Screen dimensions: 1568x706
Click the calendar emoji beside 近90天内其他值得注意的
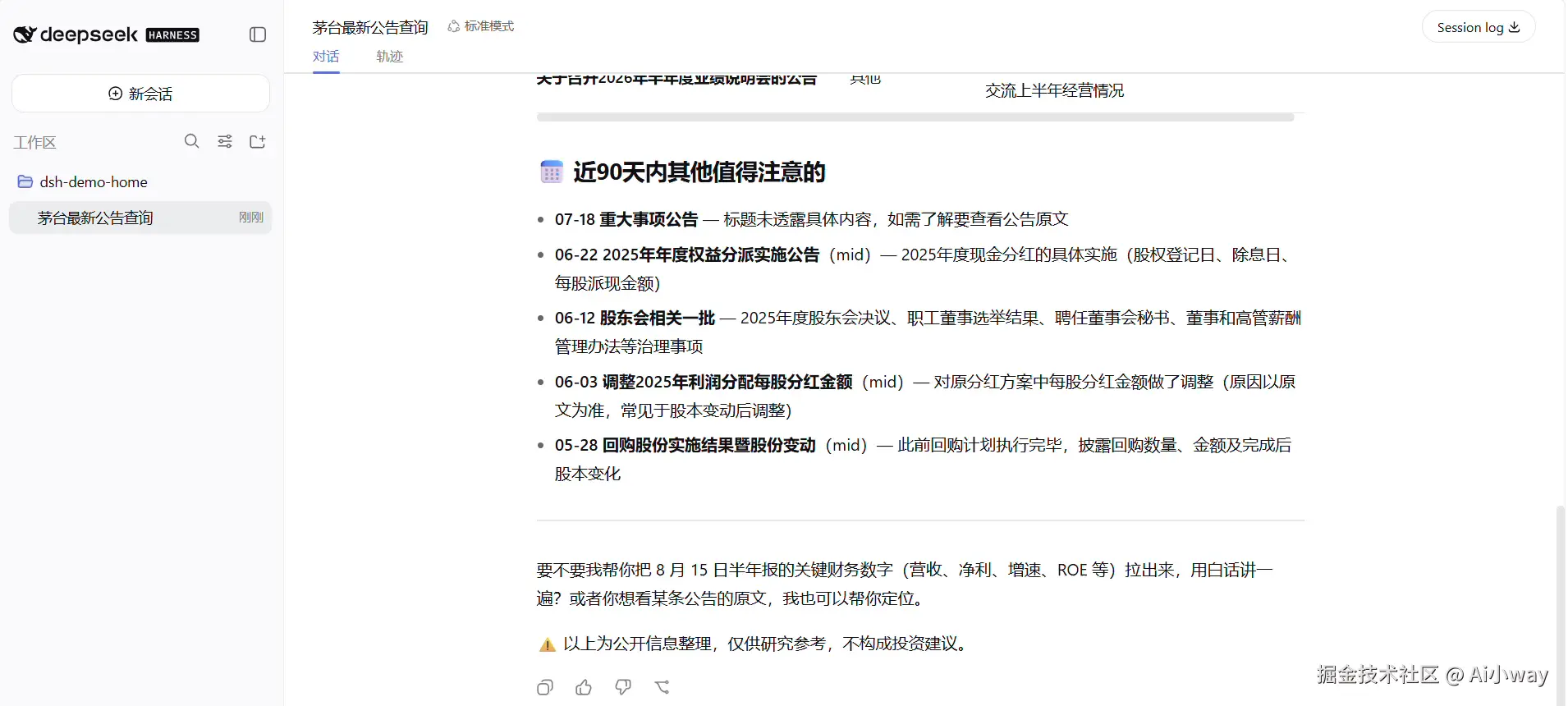pos(552,172)
